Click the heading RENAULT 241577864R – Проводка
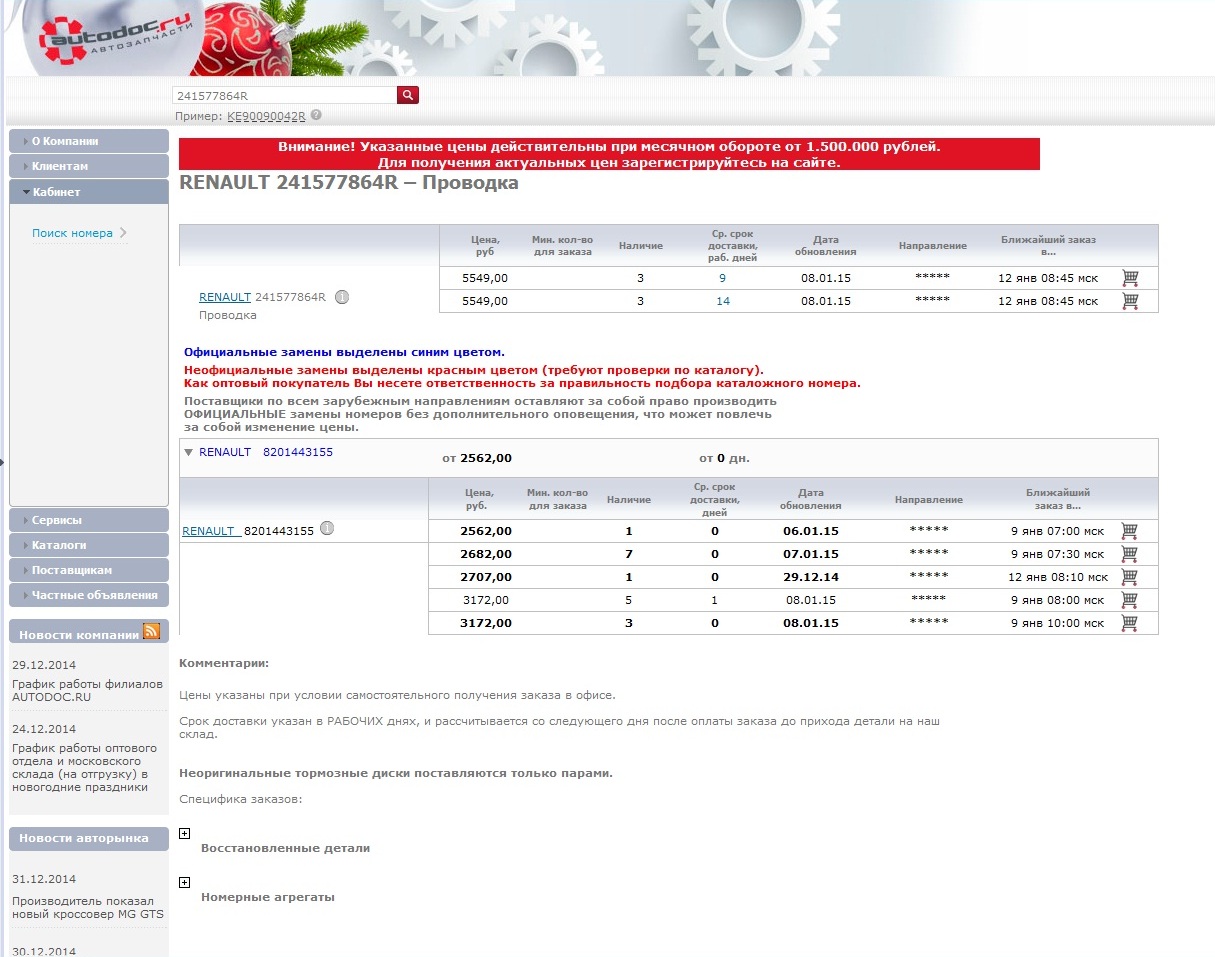Screen dimensions: 1215x957 348,183
